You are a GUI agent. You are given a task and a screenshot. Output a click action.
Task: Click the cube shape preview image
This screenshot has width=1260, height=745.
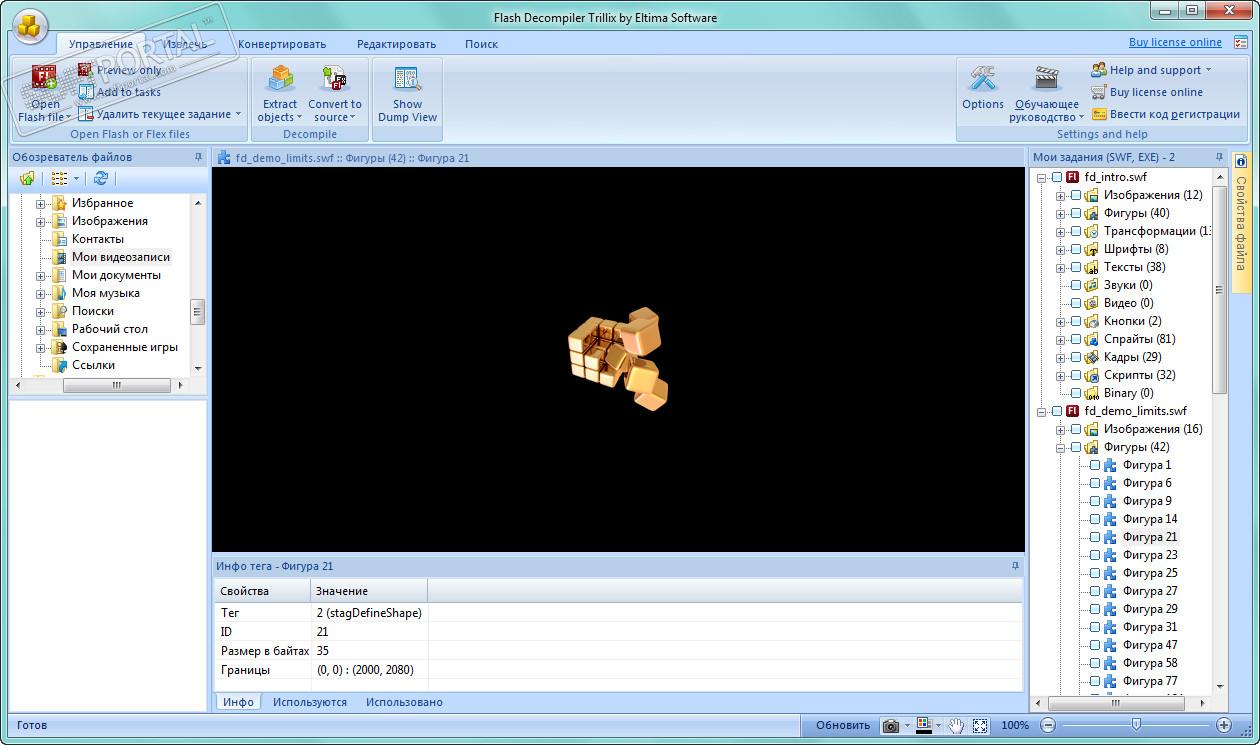(618, 359)
